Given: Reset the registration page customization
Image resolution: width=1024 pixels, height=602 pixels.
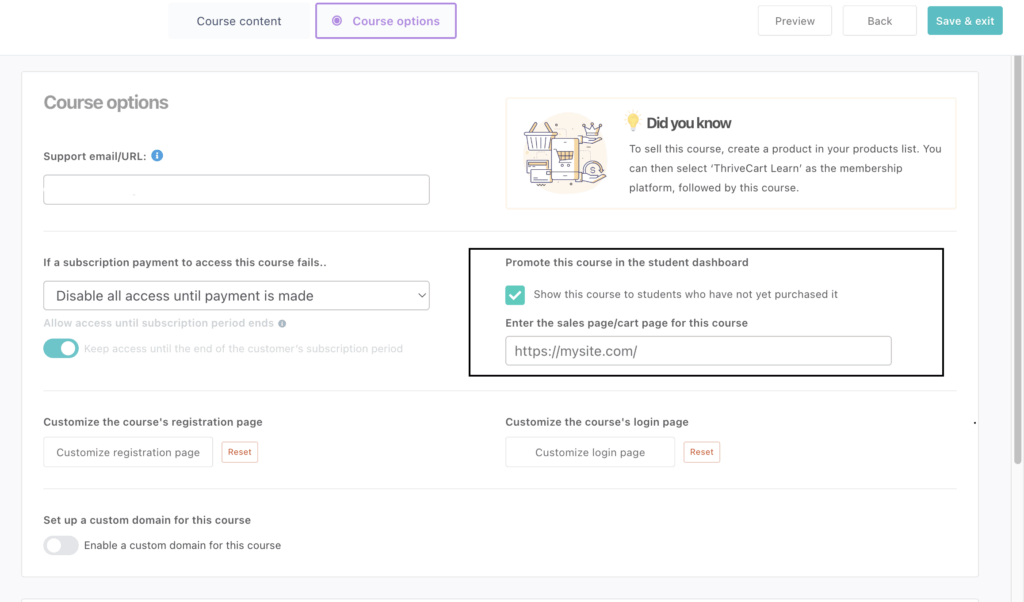Looking at the screenshot, I should pos(239,452).
